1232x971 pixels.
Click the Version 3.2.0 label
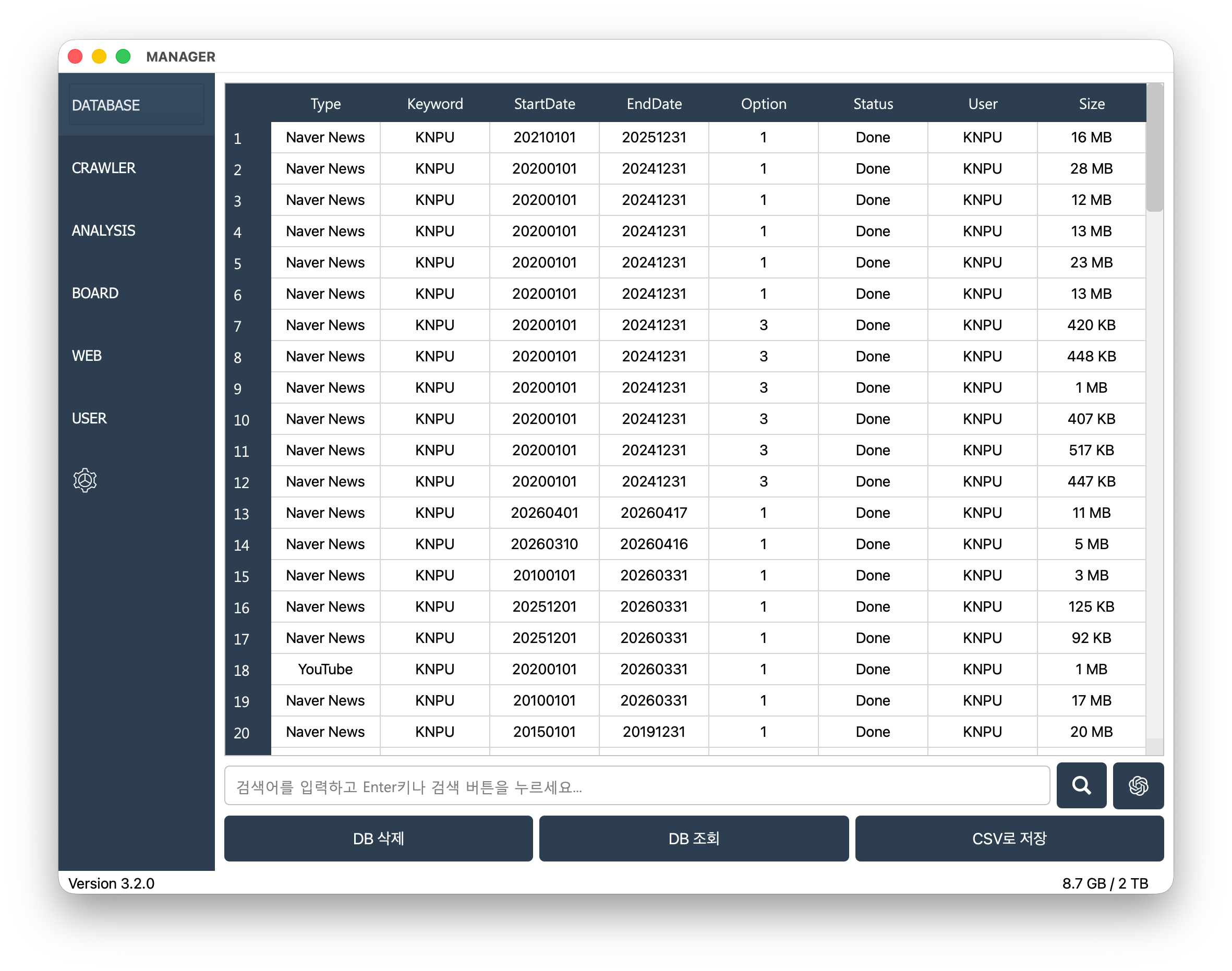[112, 883]
